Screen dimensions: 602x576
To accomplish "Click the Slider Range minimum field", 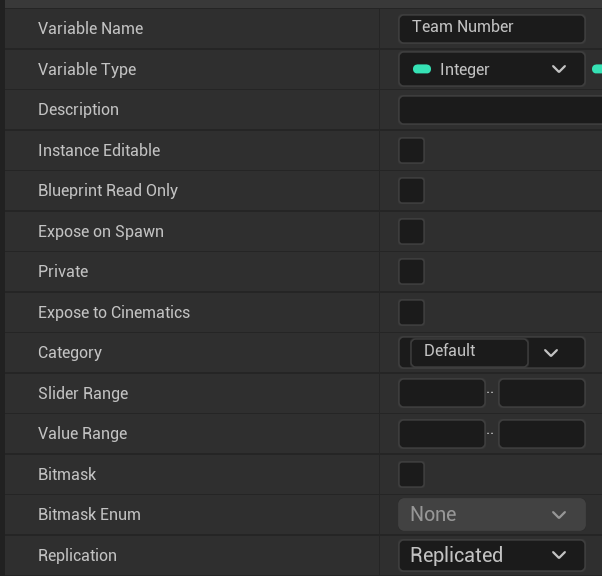I will pyautogui.click(x=441, y=394).
